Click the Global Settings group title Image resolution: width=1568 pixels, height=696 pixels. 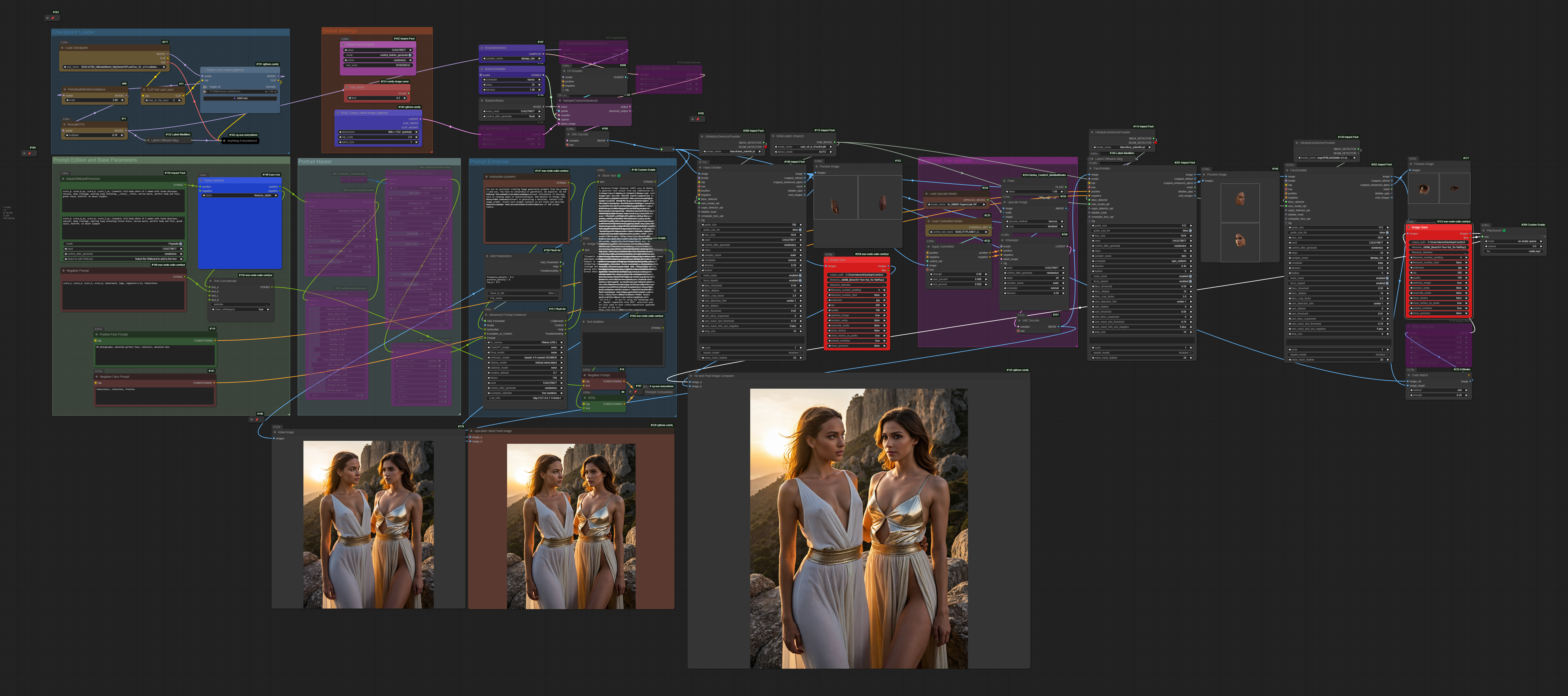[340, 30]
